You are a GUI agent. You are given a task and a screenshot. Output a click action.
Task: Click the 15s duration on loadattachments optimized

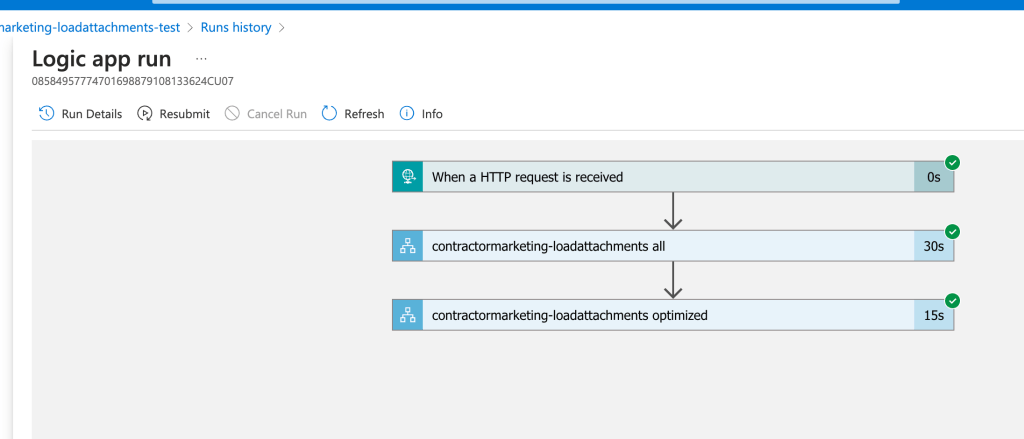(934, 316)
